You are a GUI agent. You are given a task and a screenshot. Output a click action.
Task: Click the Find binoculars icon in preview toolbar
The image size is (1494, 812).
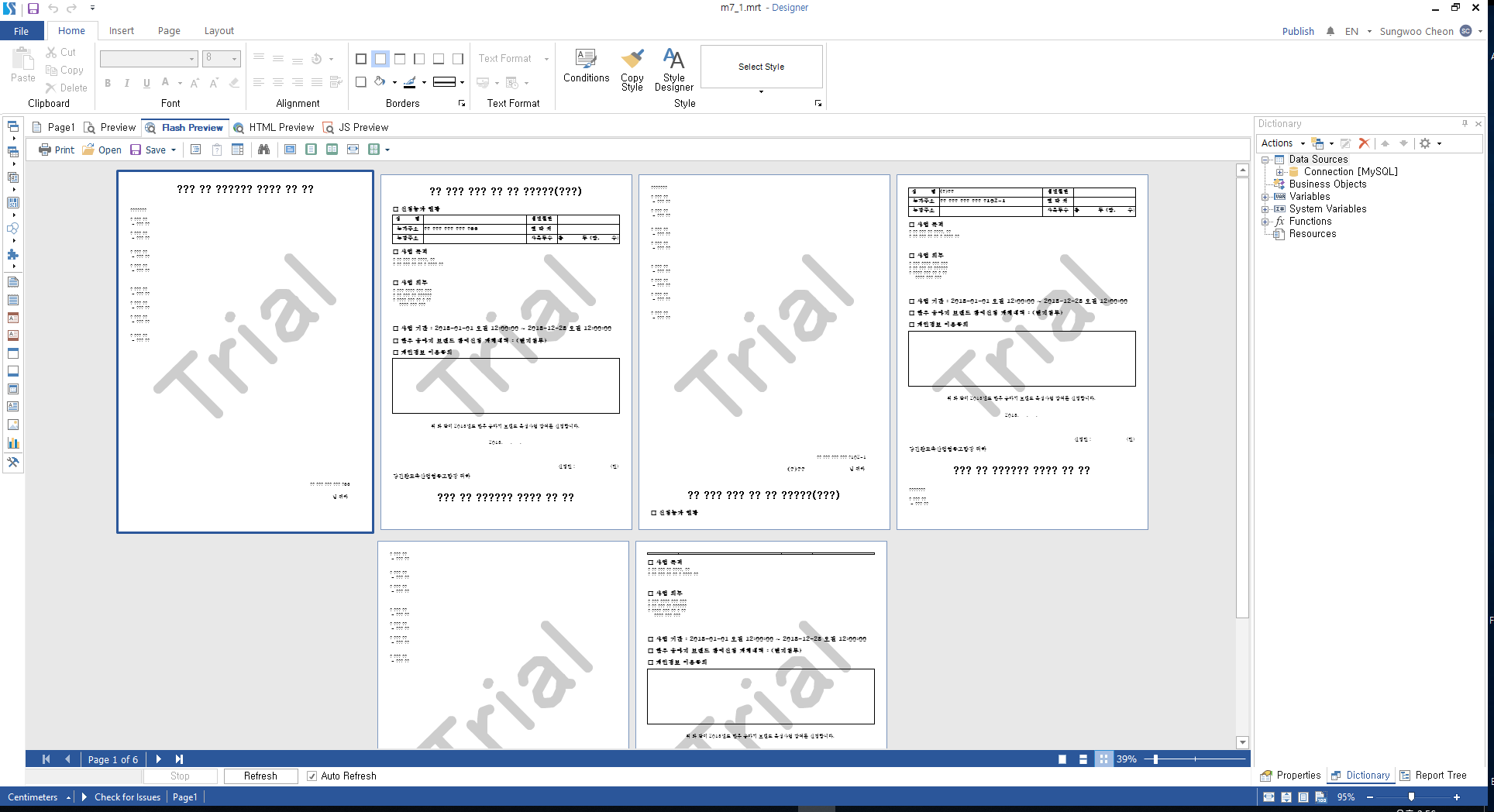[263, 150]
